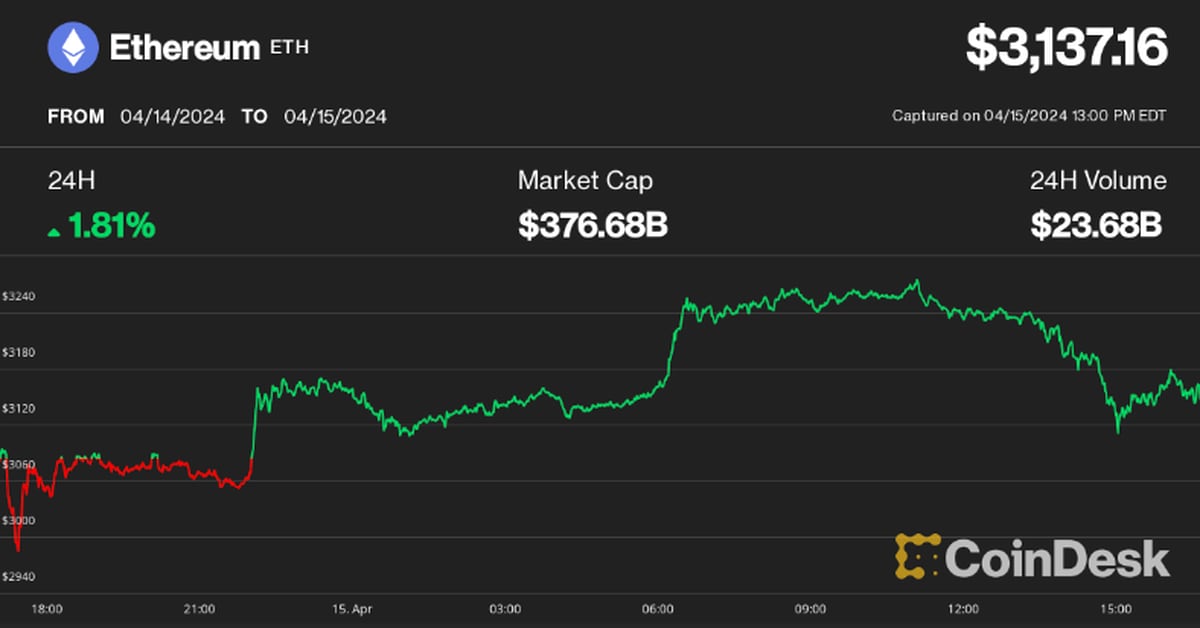This screenshot has height=628, width=1200.
Task: Click the Ethereum diamond logo icon
Action: tap(73, 48)
